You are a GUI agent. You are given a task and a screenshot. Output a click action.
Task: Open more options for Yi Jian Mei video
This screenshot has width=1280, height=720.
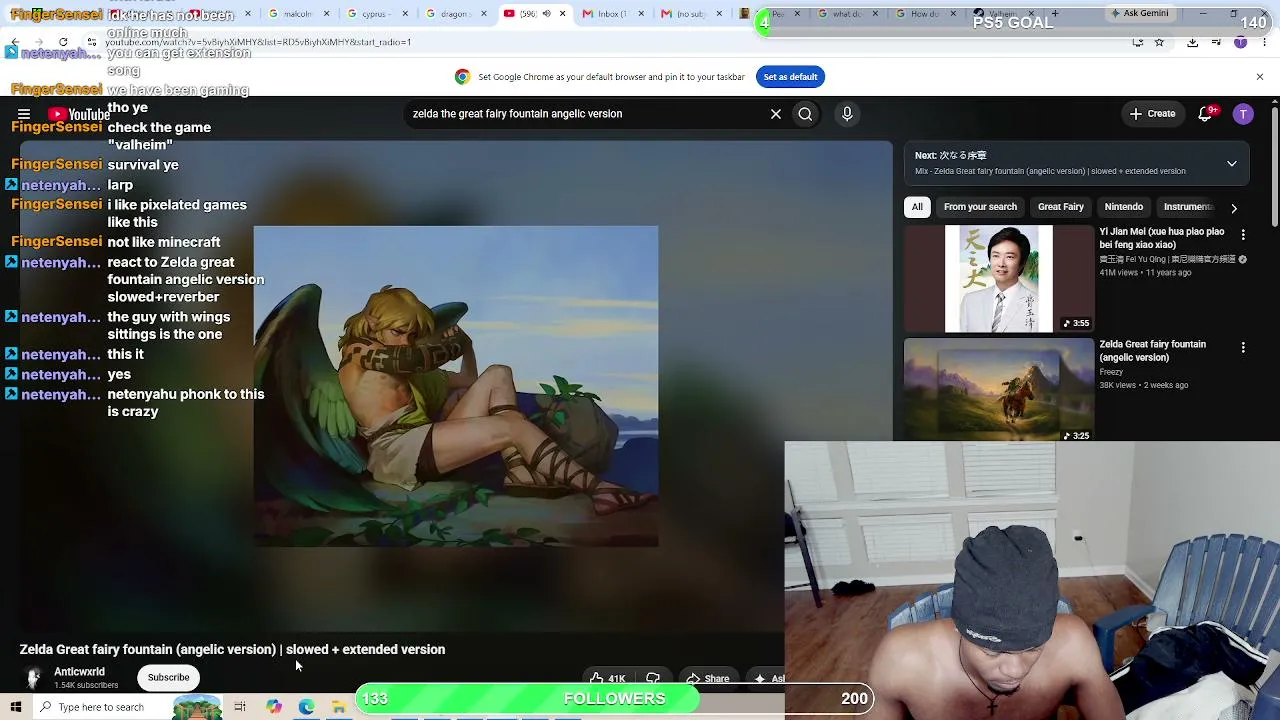[1243, 234]
